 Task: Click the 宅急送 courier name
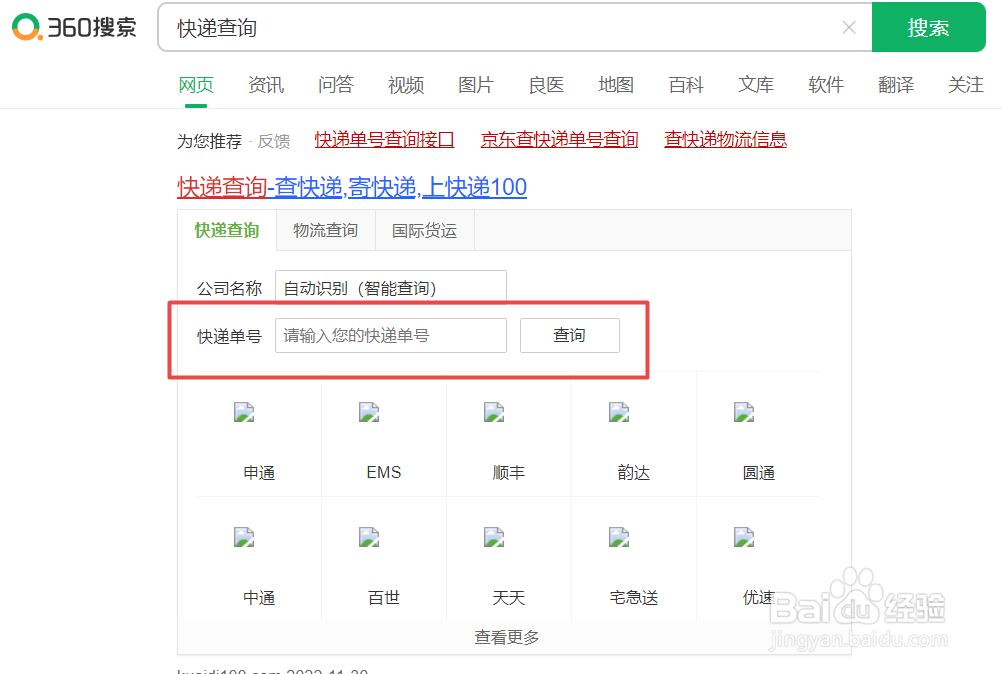[634, 598]
